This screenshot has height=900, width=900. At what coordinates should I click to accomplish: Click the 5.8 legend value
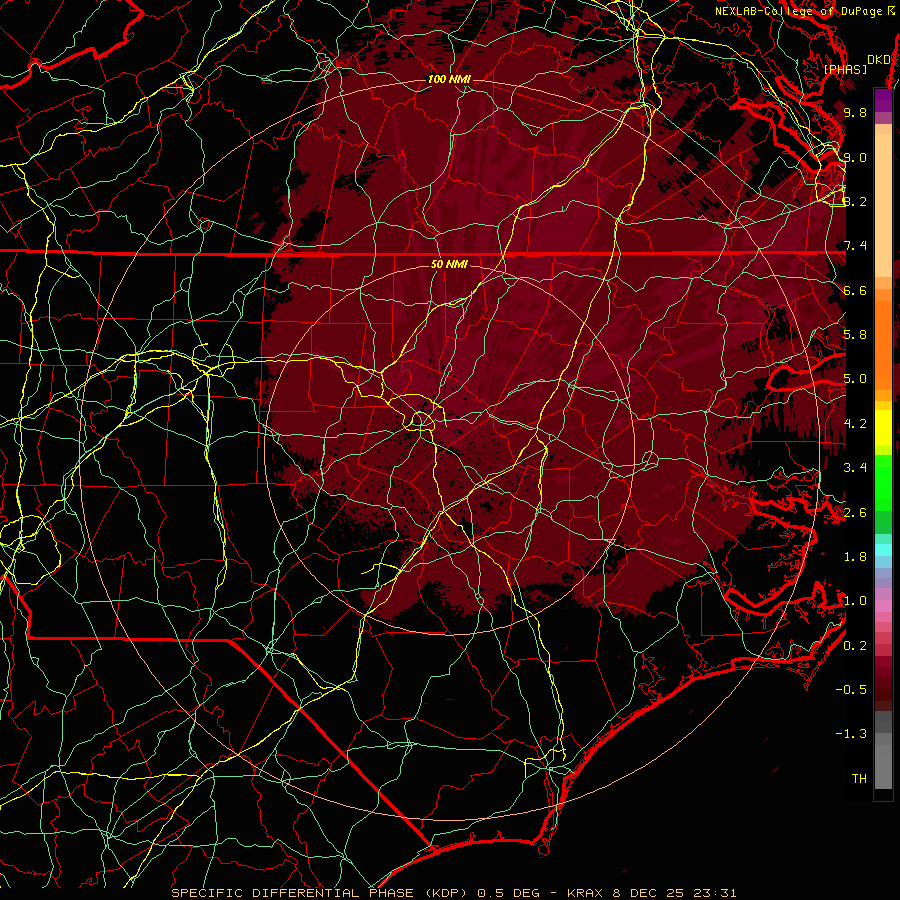[x=855, y=335]
